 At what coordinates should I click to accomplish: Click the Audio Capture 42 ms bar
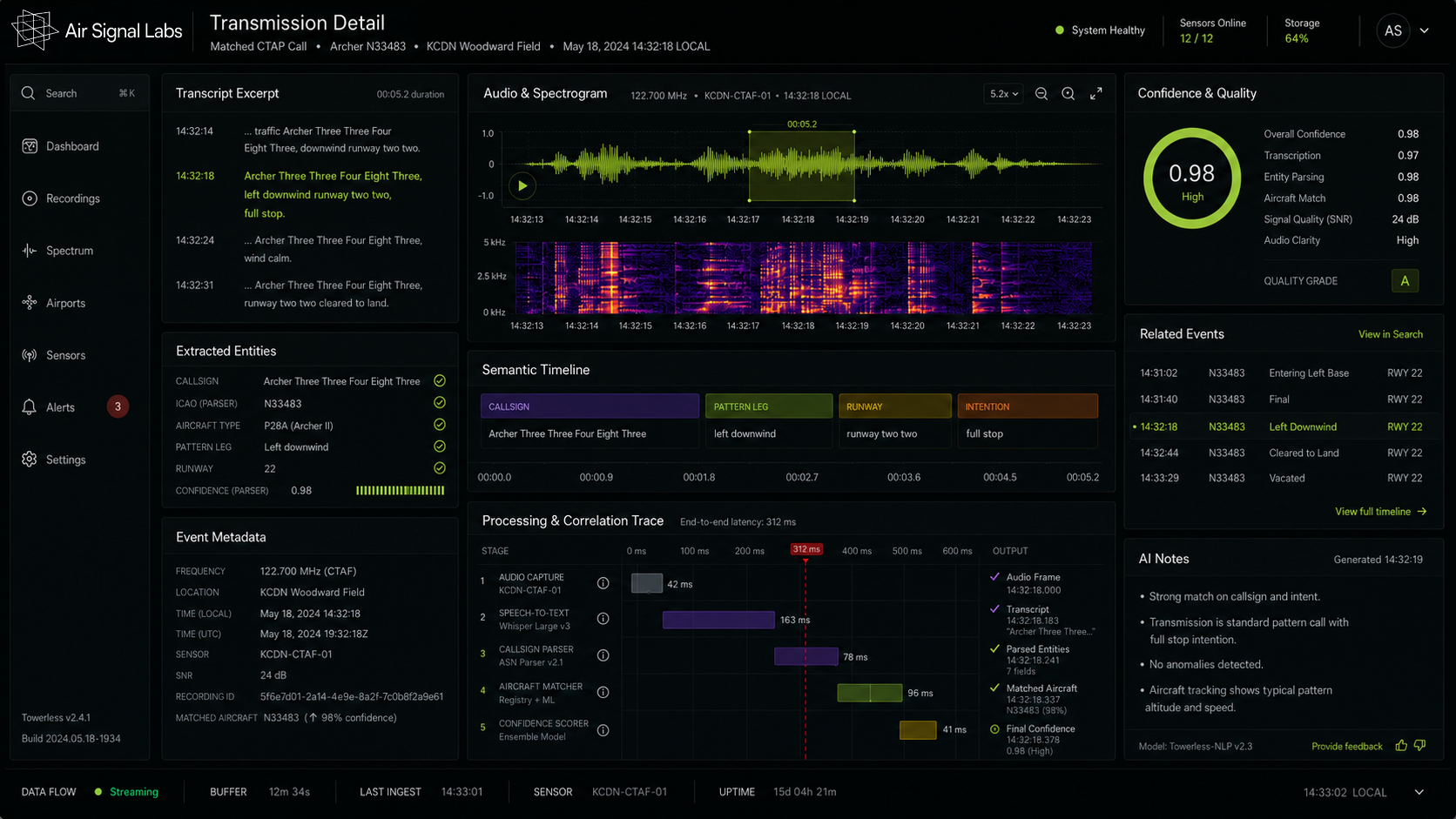[647, 583]
